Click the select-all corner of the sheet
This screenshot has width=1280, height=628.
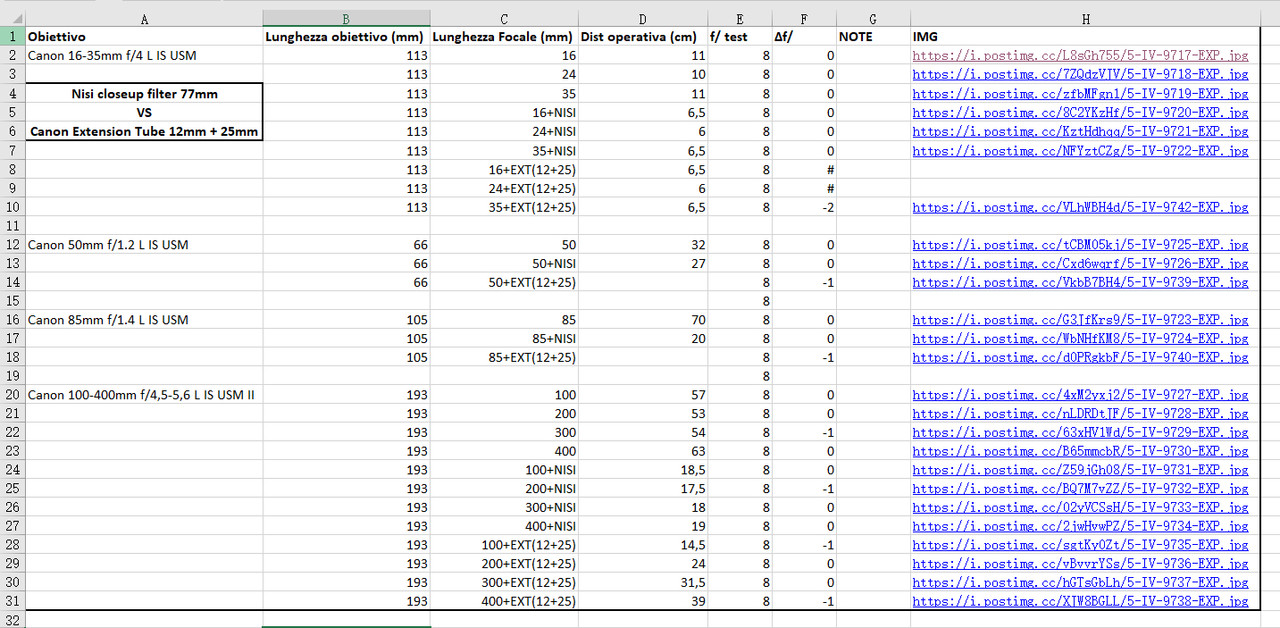pos(12,19)
